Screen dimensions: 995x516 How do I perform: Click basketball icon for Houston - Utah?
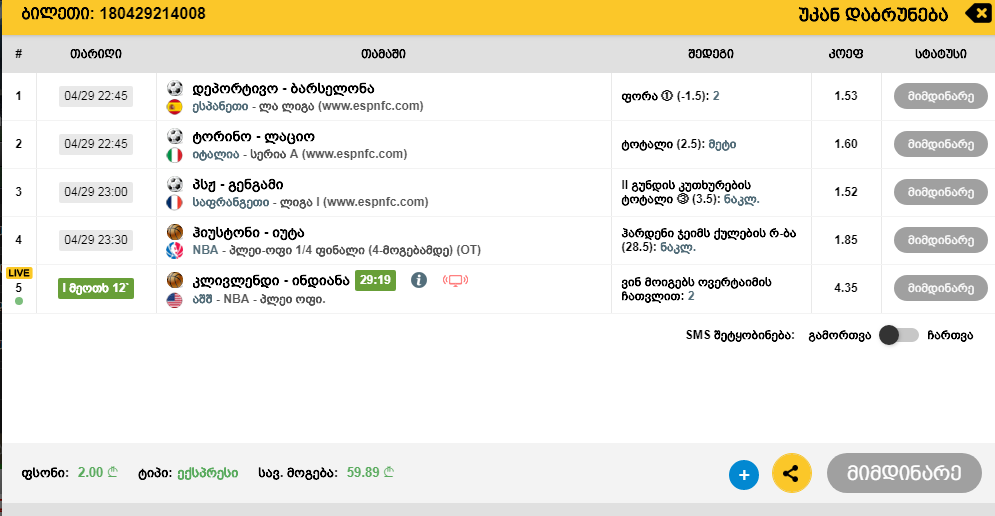pyautogui.click(x=175, y=232)
